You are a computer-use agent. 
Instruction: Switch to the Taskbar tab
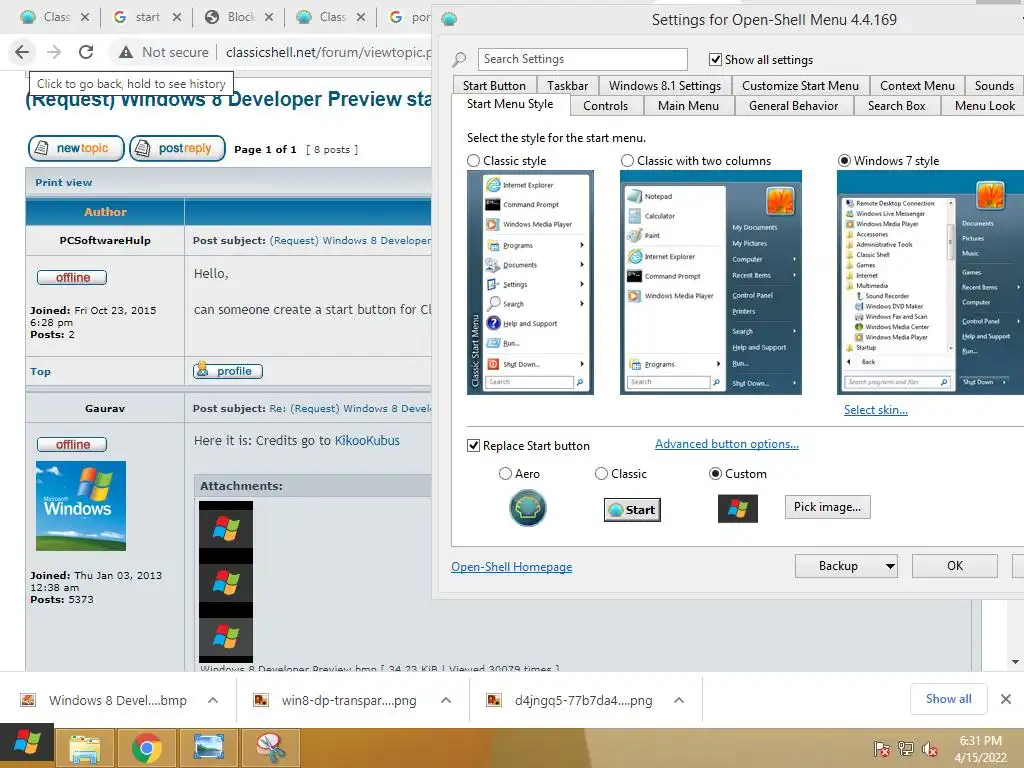point(568,86)
